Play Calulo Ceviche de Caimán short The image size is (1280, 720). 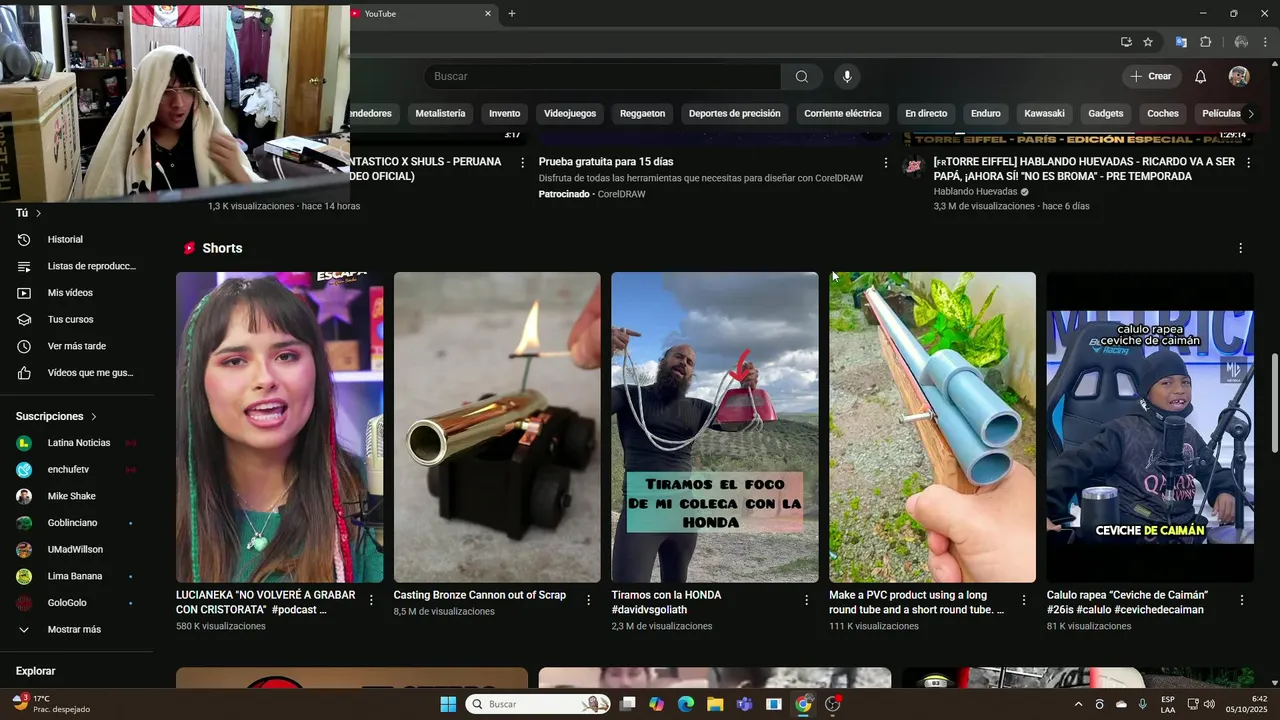point(1150,427)
